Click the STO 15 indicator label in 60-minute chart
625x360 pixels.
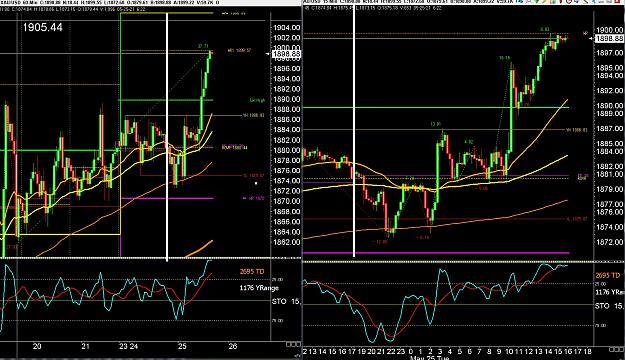point(286,301)
